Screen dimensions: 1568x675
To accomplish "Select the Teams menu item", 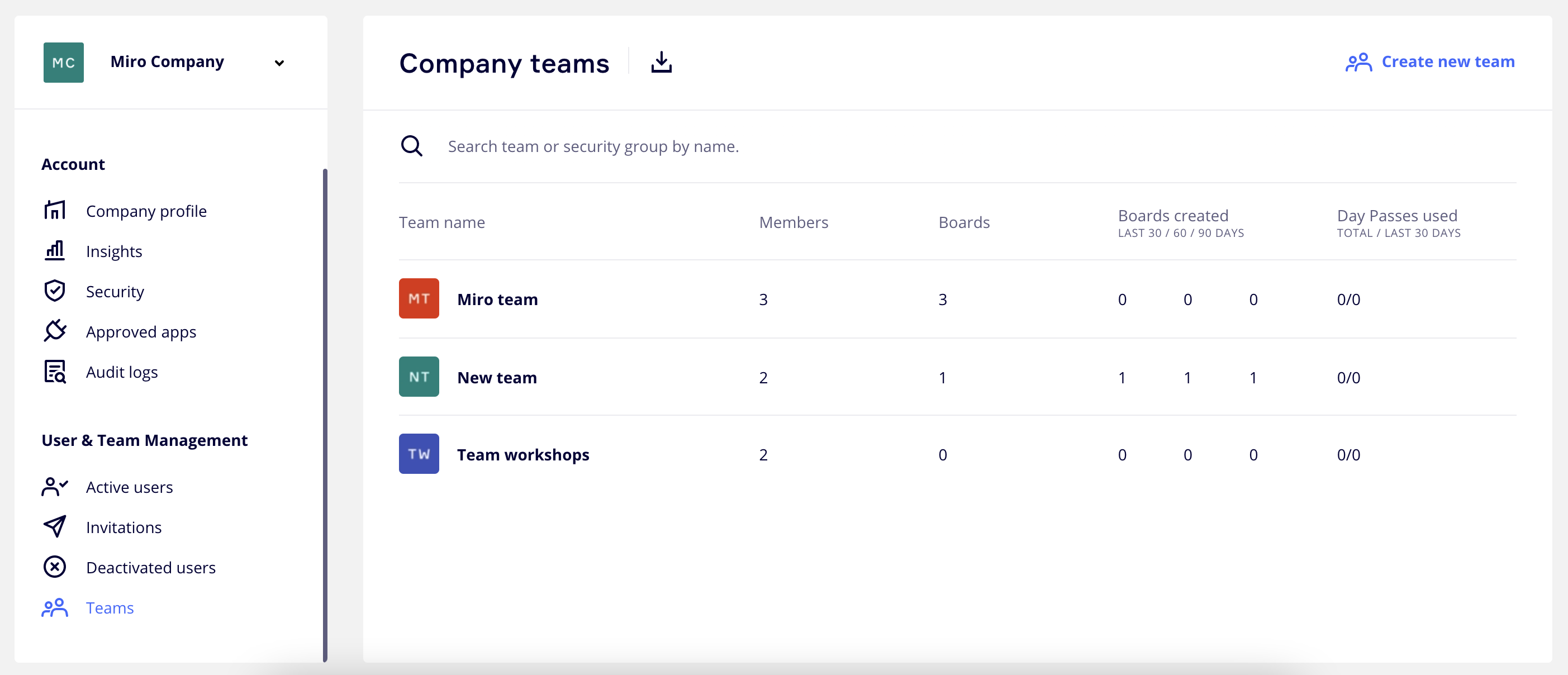I will 110,607.
